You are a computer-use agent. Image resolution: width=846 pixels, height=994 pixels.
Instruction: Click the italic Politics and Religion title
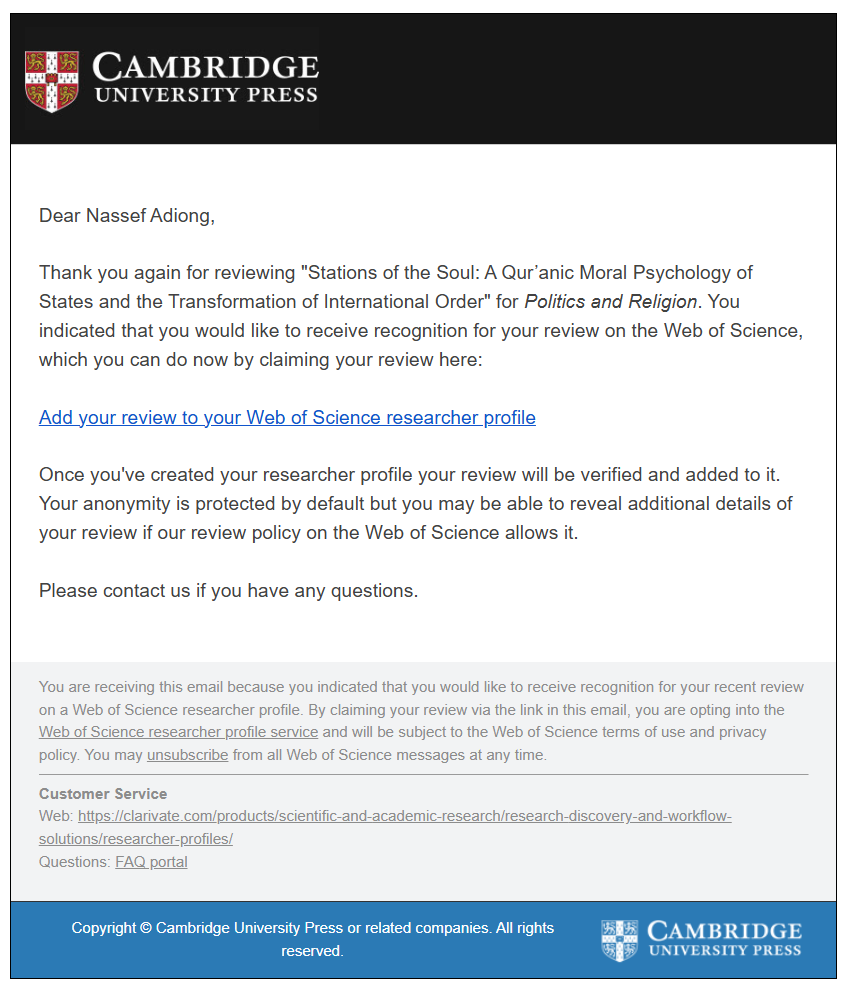coord(610,301)
